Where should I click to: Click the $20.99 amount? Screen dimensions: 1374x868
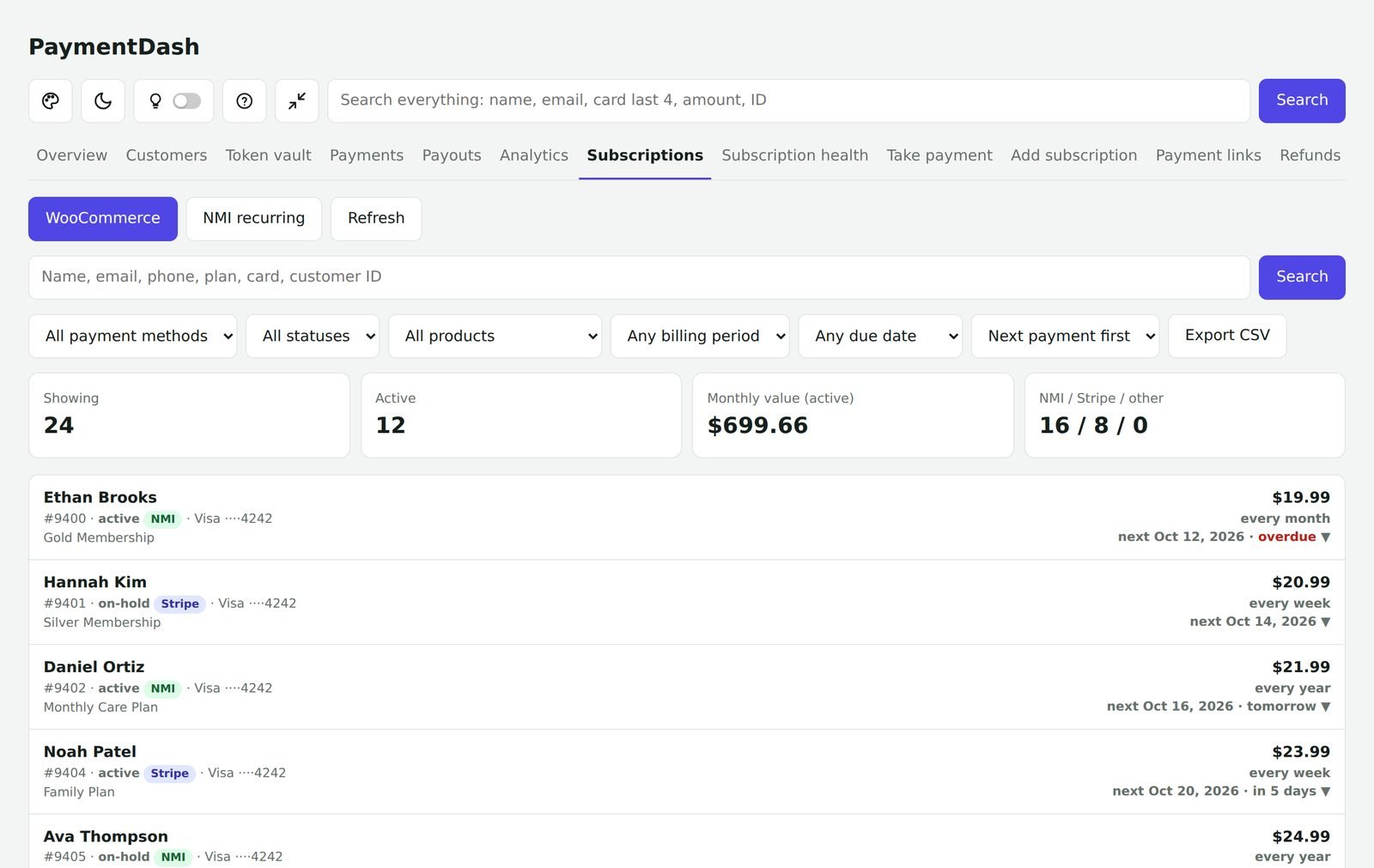point(1301,583)
